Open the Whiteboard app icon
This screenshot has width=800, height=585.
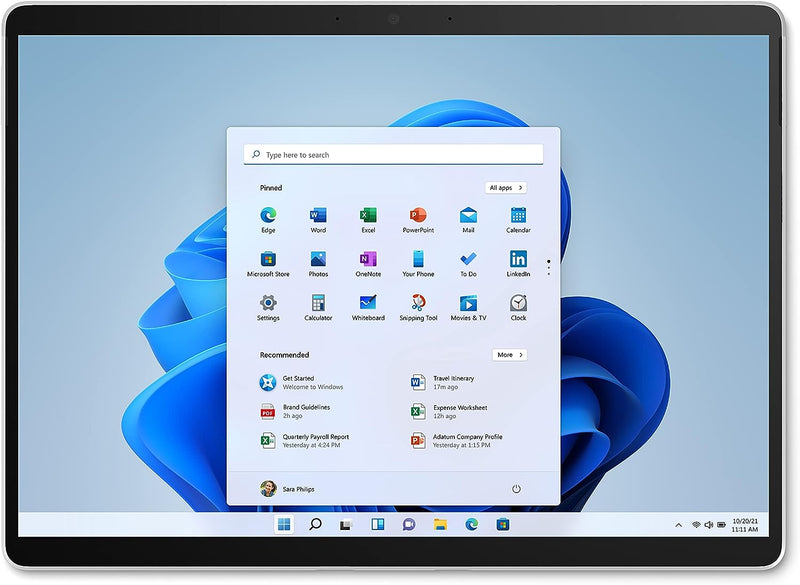tap(368, 303)
